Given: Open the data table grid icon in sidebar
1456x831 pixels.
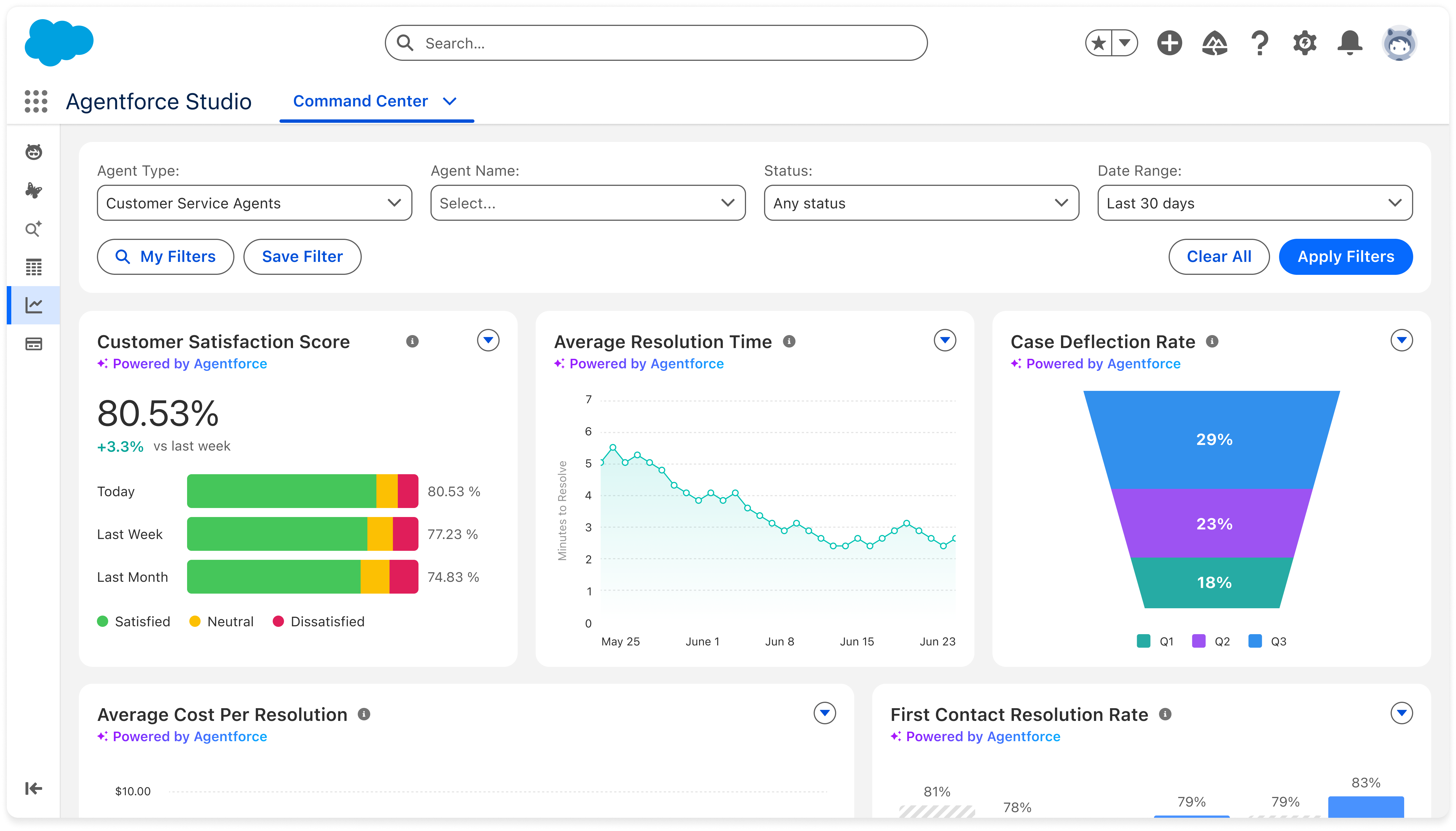Looking at the screenshot, I should point(34,267).
